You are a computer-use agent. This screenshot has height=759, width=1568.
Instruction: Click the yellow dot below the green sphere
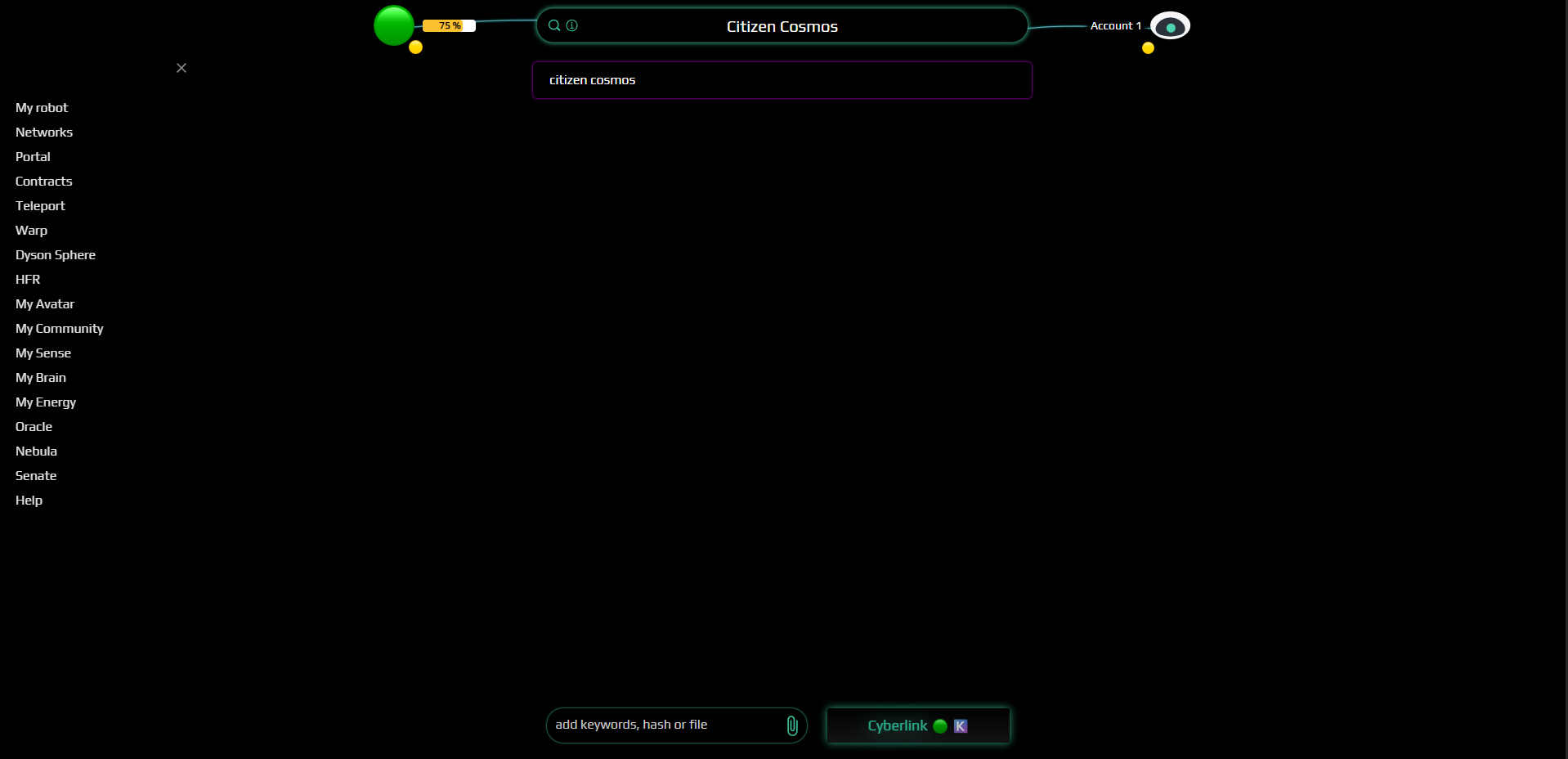tap(415, 47)
